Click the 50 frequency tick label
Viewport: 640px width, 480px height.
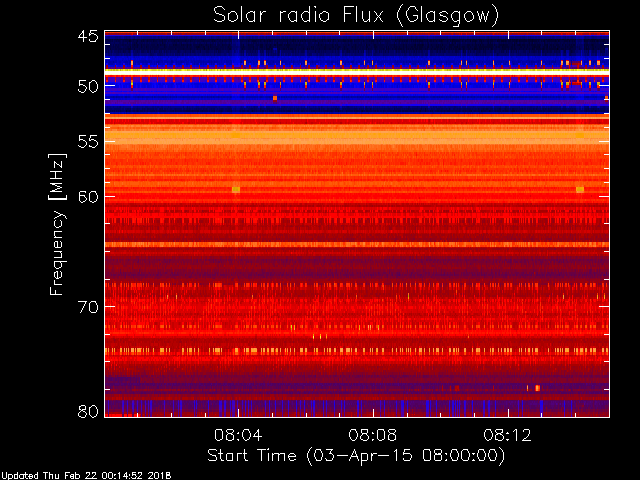(88, 87)
